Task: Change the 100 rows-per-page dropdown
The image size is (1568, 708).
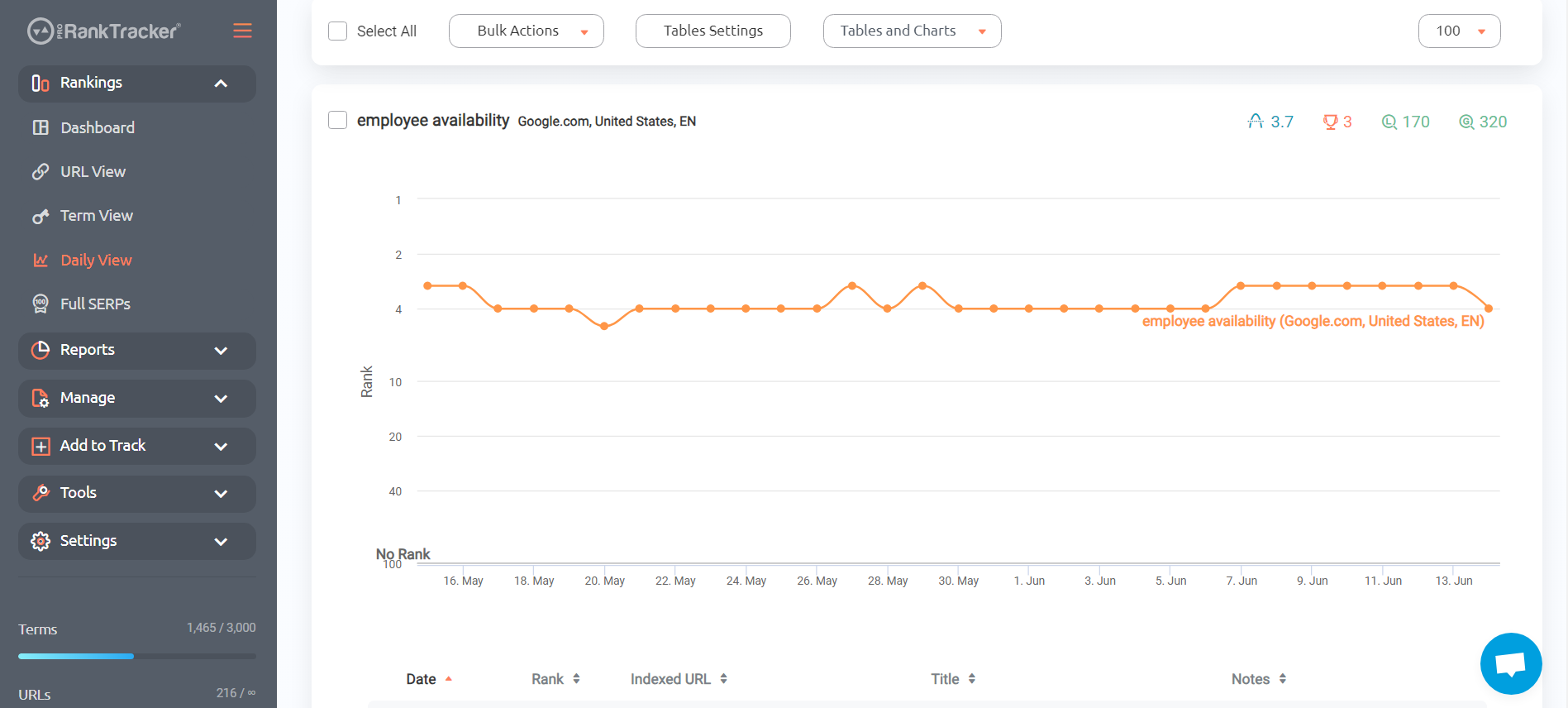Action: pos(1459,31)
